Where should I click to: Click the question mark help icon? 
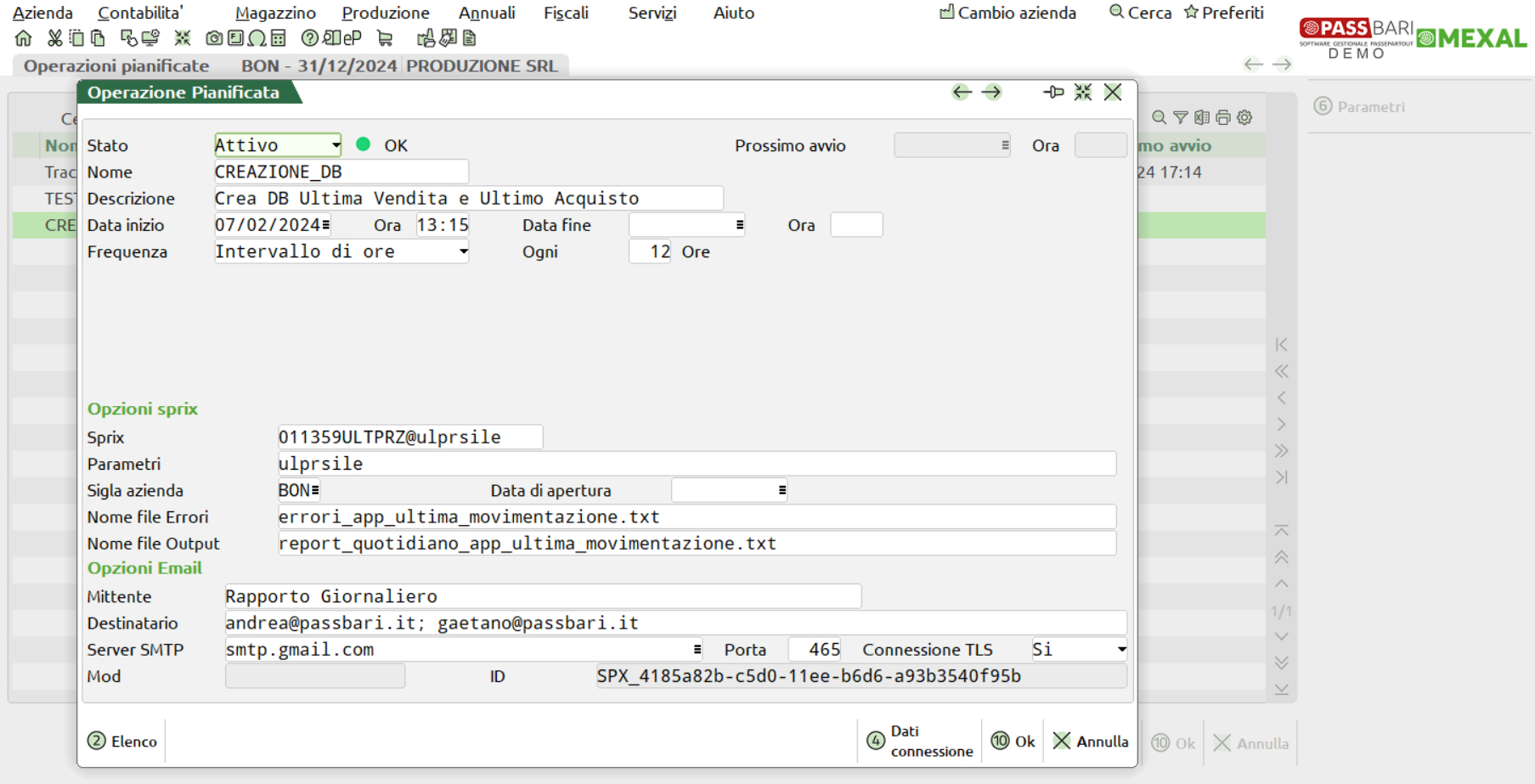tap(310, 38)
